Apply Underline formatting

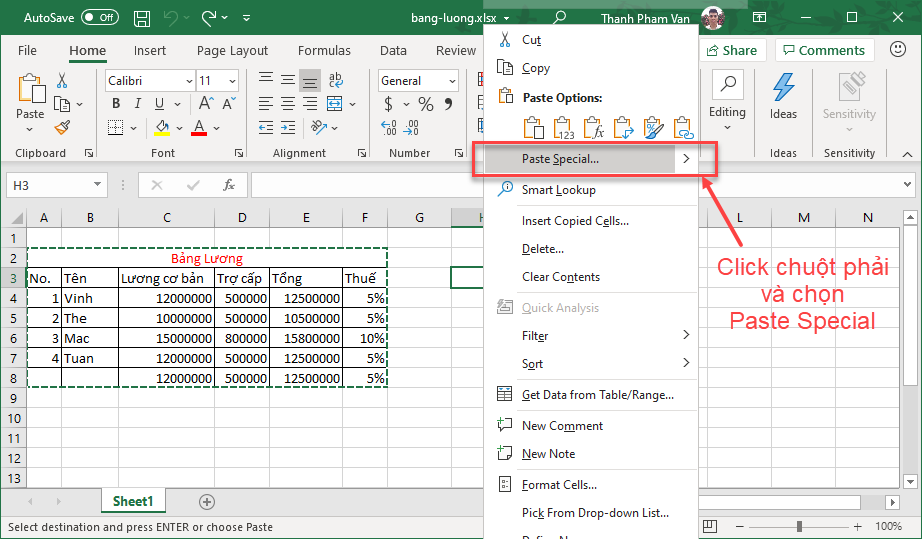159,104
